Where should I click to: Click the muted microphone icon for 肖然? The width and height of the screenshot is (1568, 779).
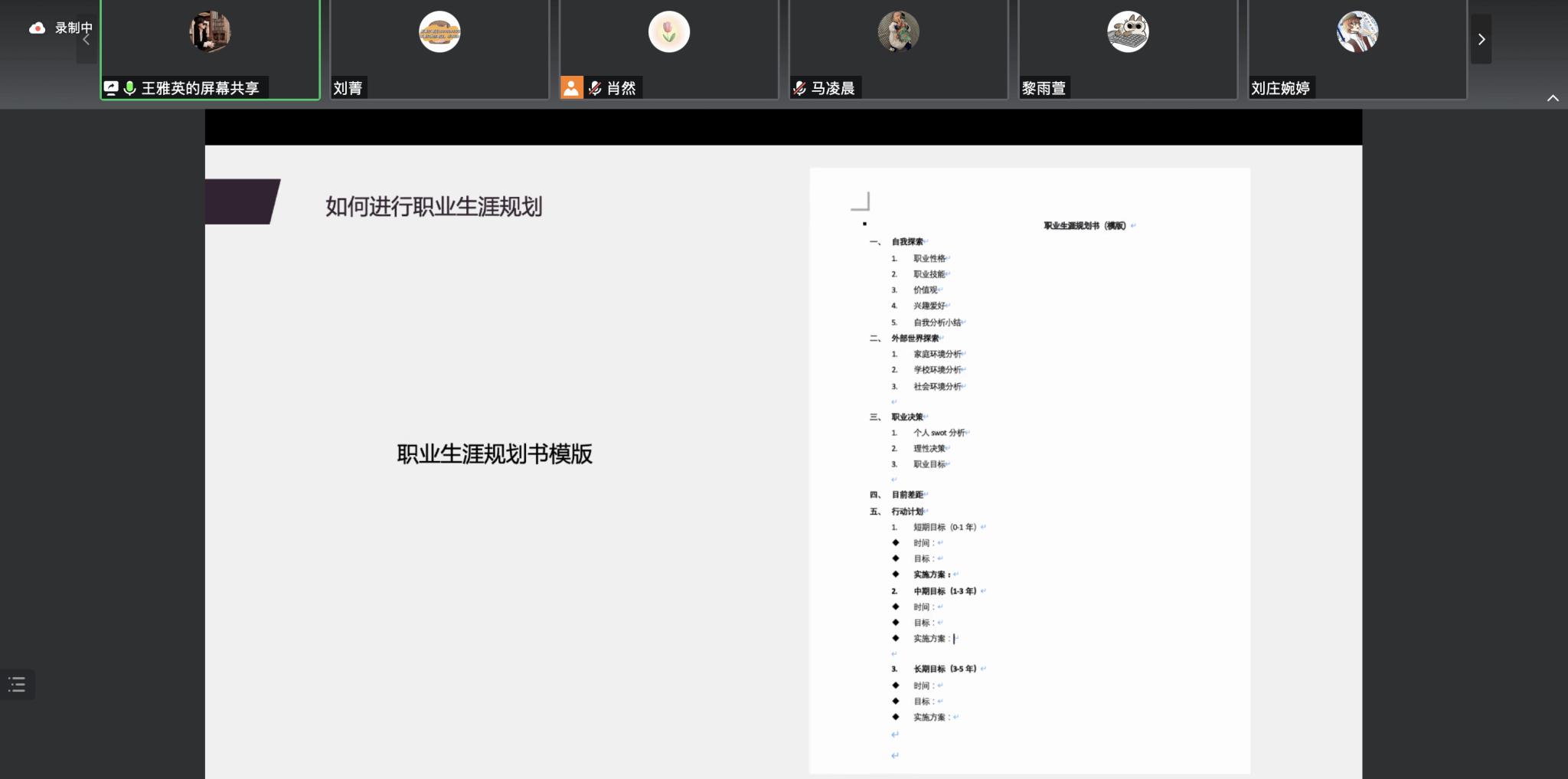(595, 88)
